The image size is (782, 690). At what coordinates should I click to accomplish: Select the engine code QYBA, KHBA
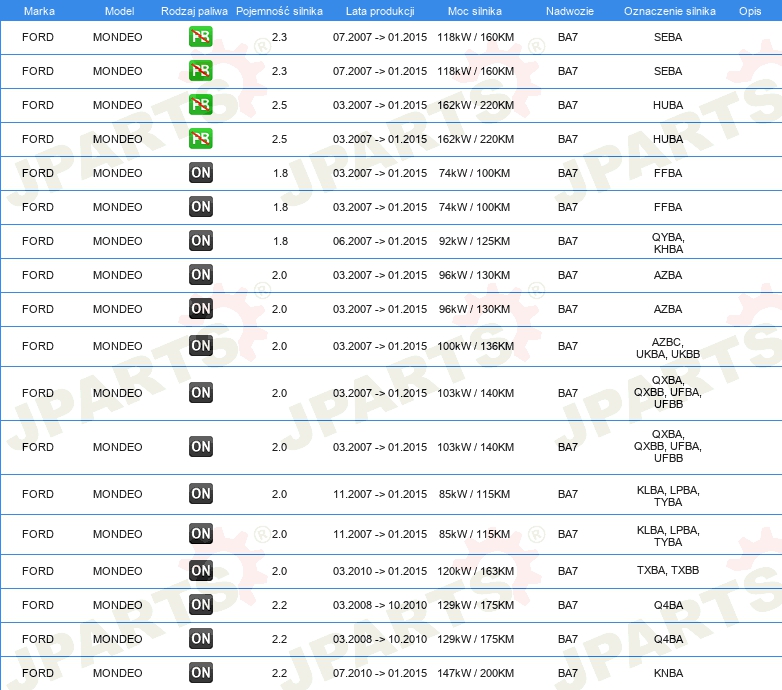pyautogui.click(x=668, y=243)
